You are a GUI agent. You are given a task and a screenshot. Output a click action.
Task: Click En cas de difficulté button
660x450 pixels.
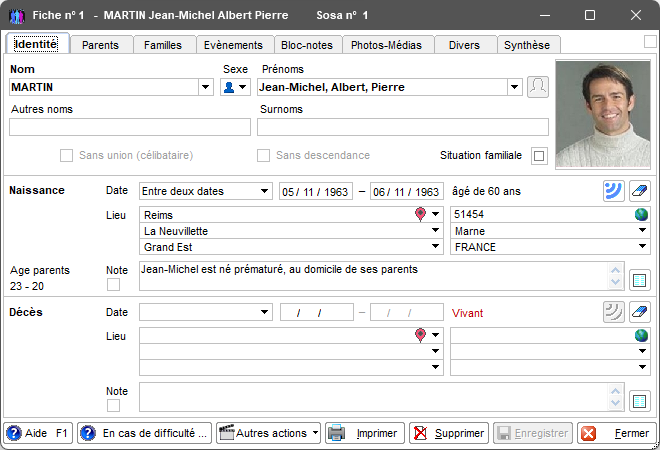pyautogui.click(x=144, y=433)
